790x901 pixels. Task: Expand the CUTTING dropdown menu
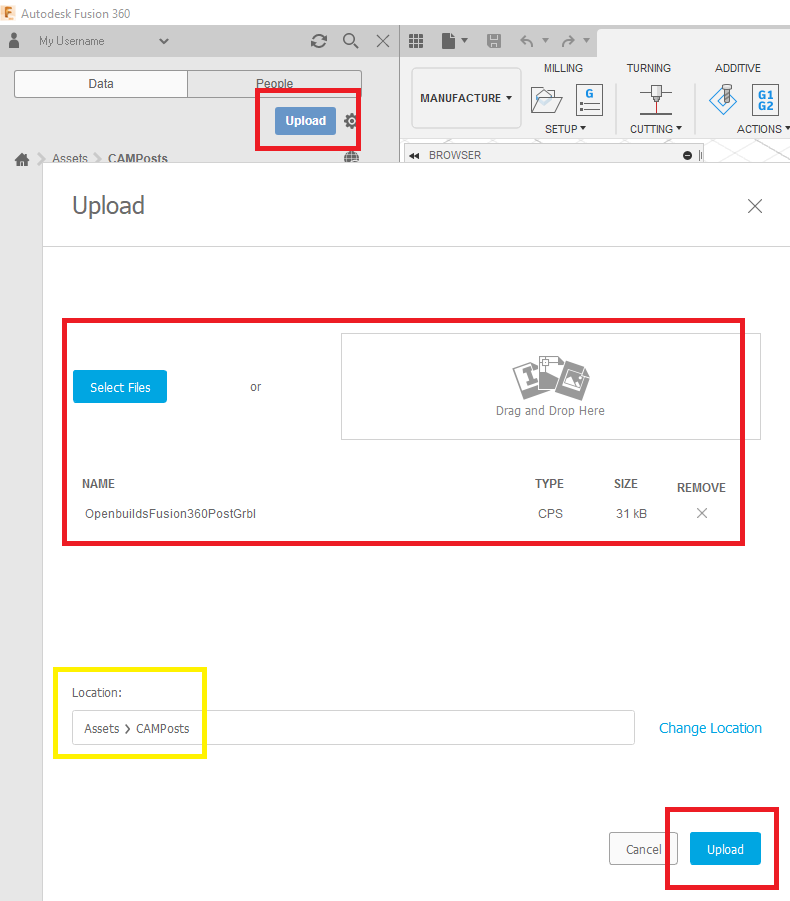tap(655, 129)
